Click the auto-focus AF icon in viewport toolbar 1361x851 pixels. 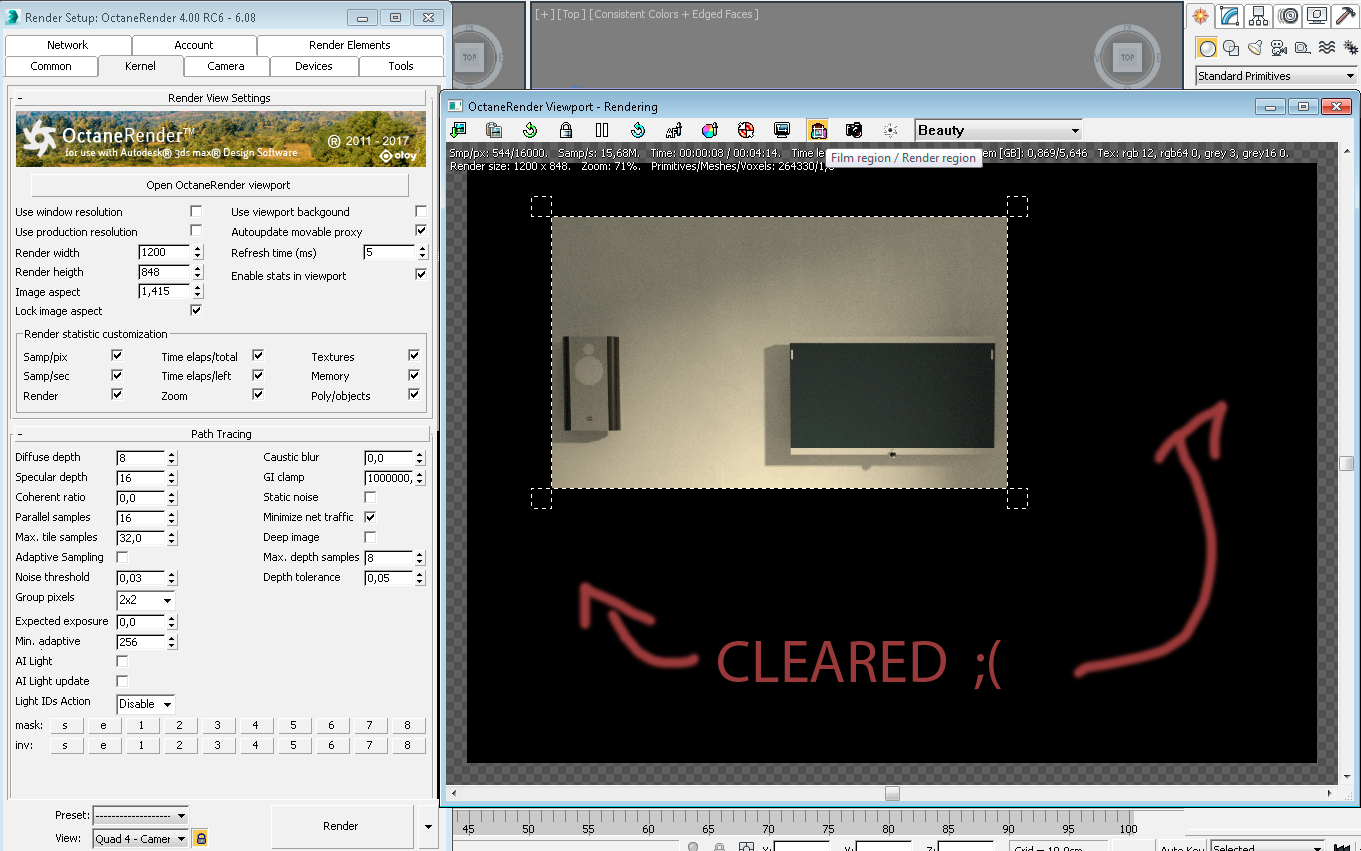(x=674, y=130)
